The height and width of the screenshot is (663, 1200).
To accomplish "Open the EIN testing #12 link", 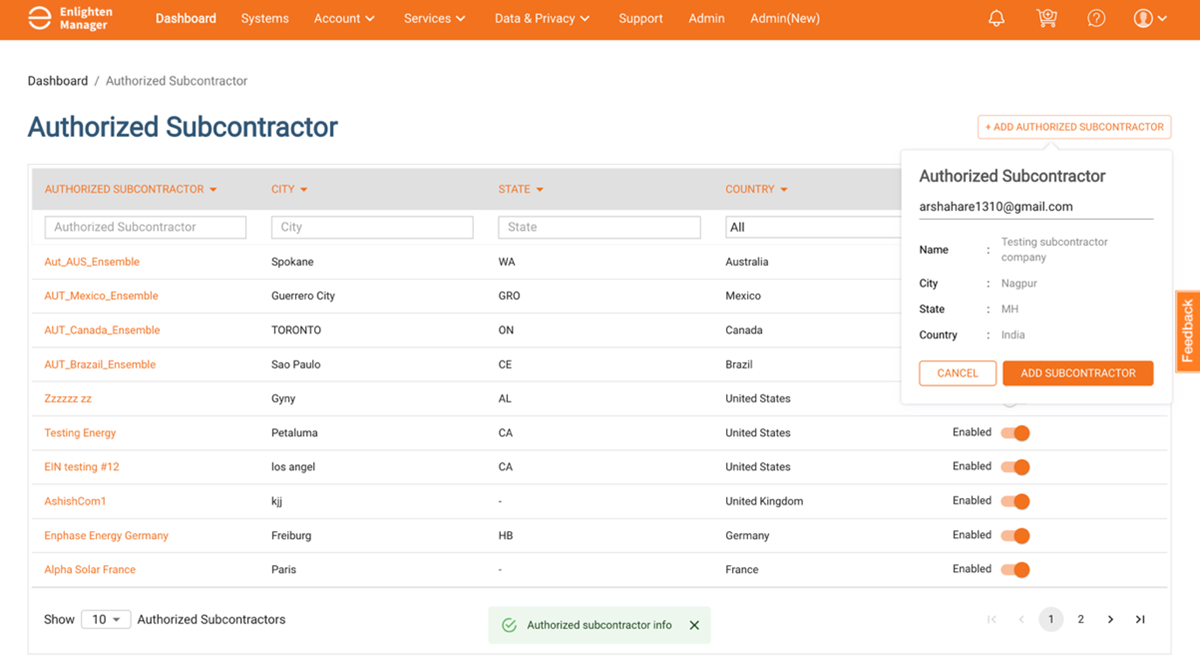I will click(x=82, y=467).
